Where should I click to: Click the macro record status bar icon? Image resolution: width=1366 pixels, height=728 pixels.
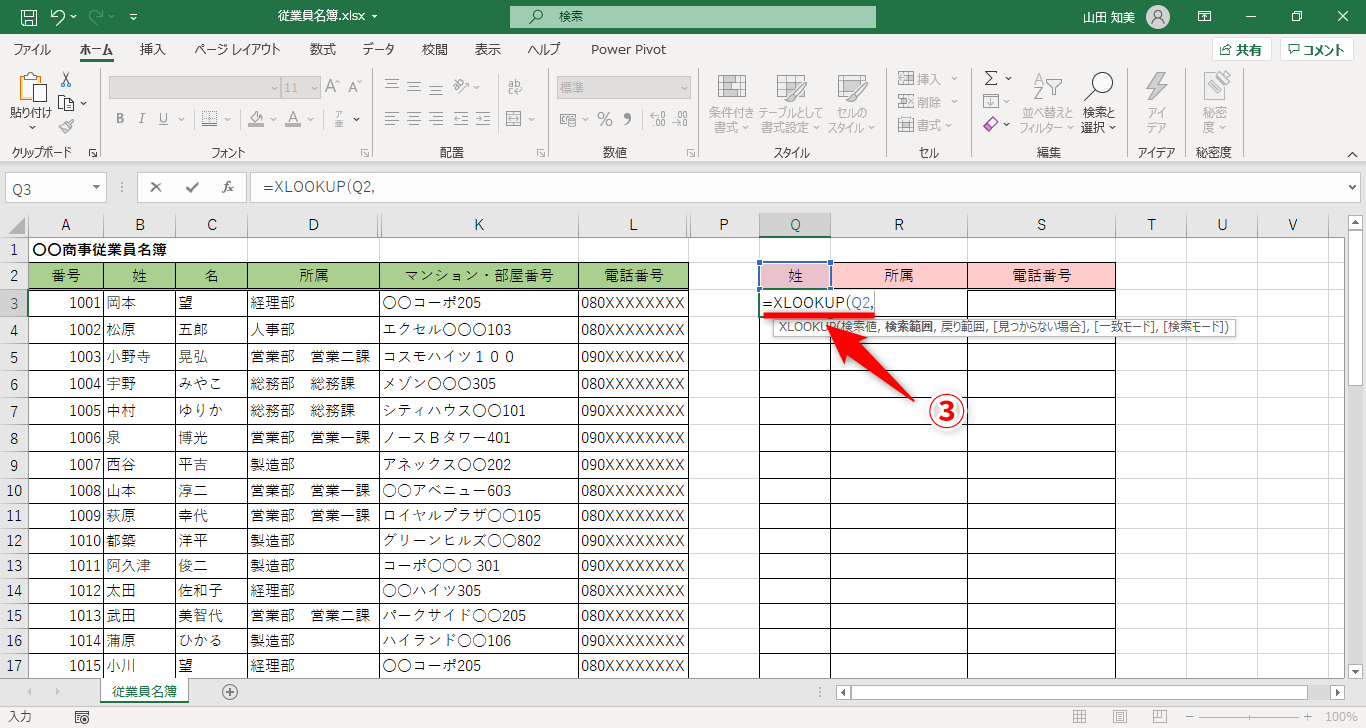point(82,717)
